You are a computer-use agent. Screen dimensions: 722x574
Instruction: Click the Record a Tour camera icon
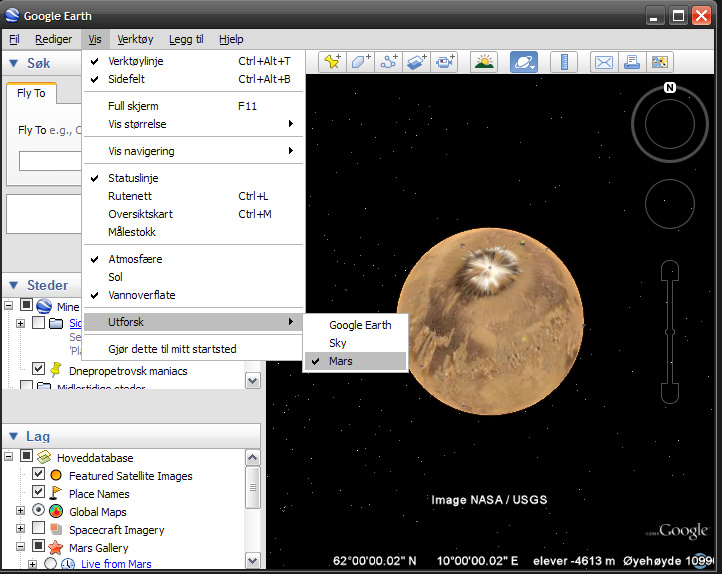pos(445,62)
